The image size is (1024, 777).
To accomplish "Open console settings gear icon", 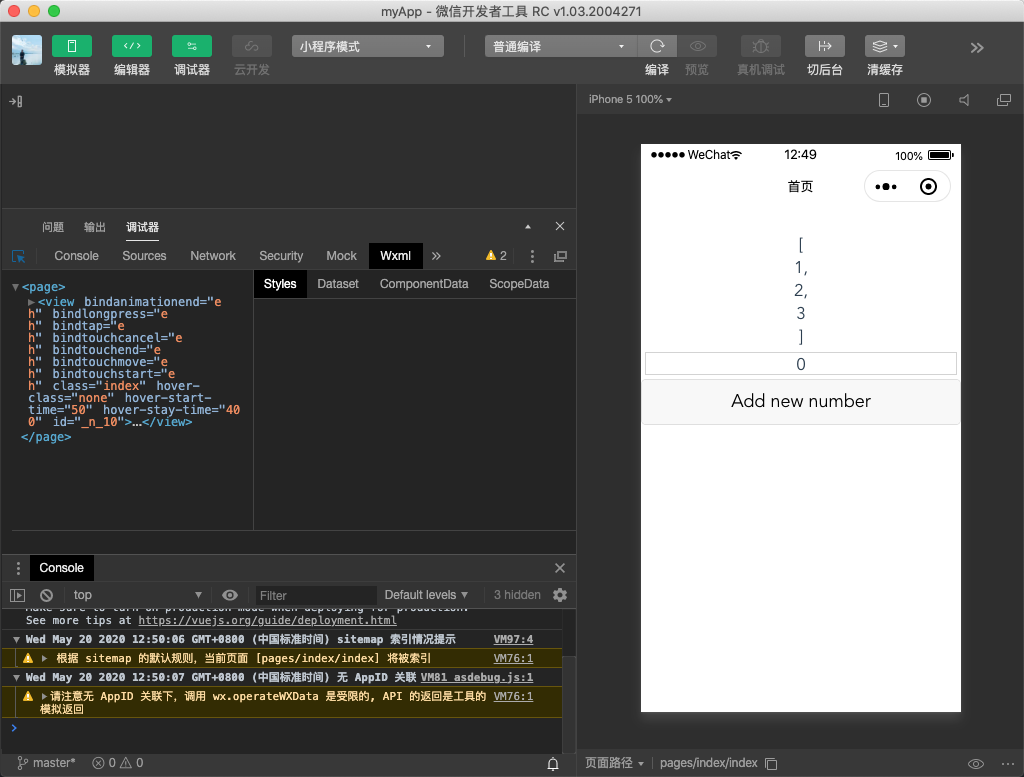I will 560,595.
